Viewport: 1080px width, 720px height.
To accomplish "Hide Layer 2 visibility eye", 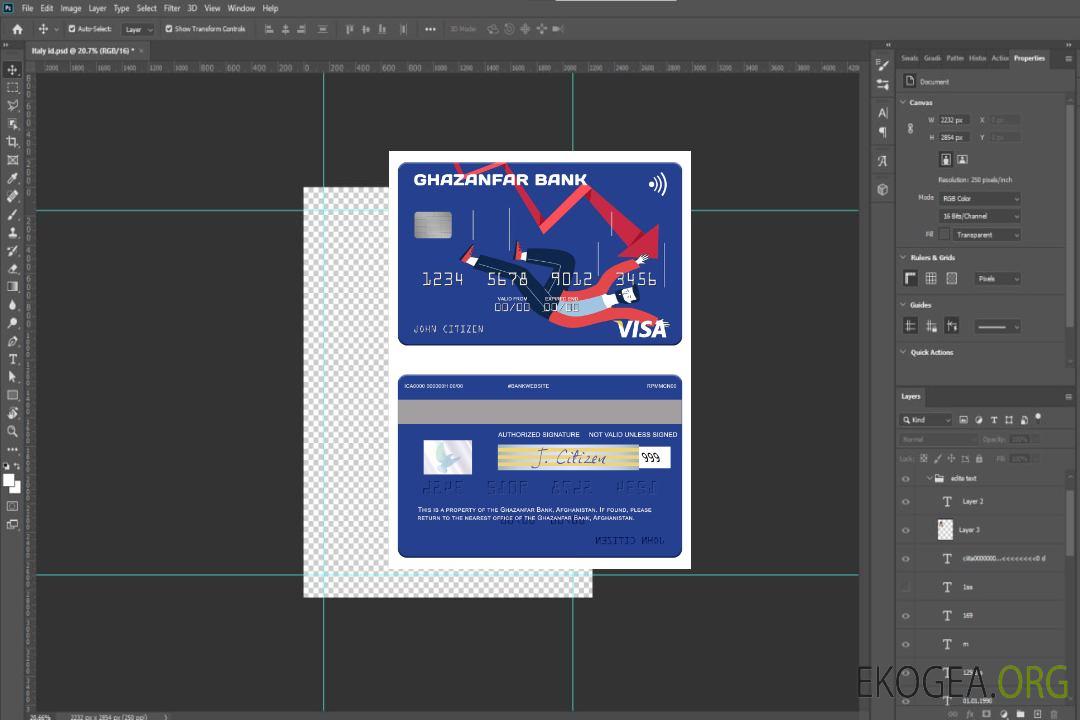I will 906,502.
